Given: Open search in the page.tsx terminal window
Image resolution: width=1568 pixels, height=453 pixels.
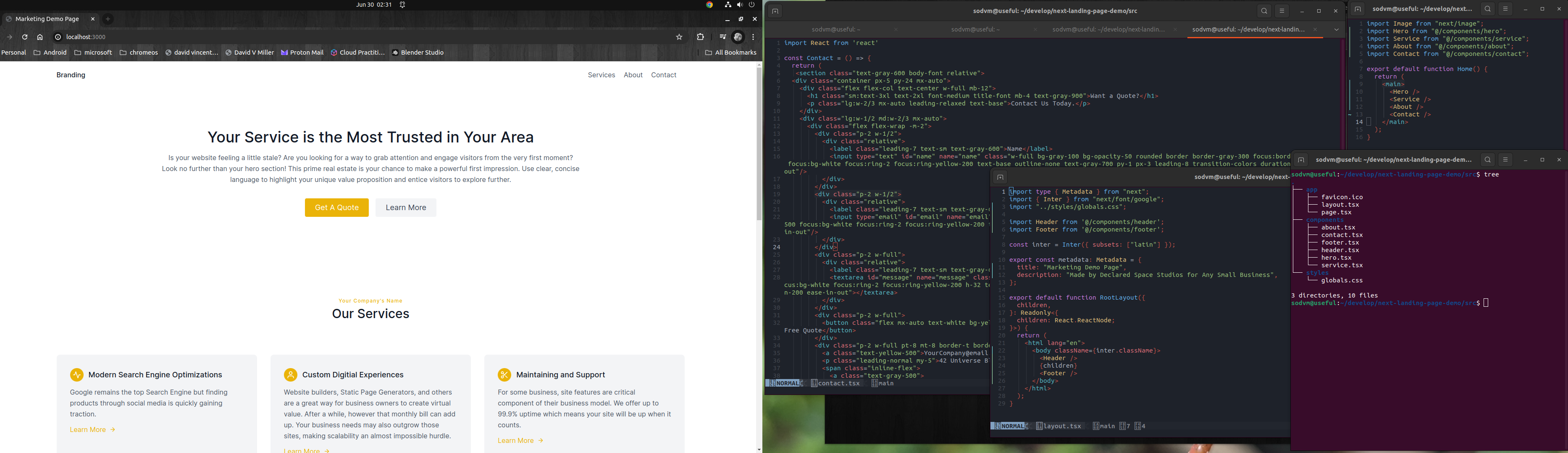Looking at the screenshot, I should tap(1488, 10).
